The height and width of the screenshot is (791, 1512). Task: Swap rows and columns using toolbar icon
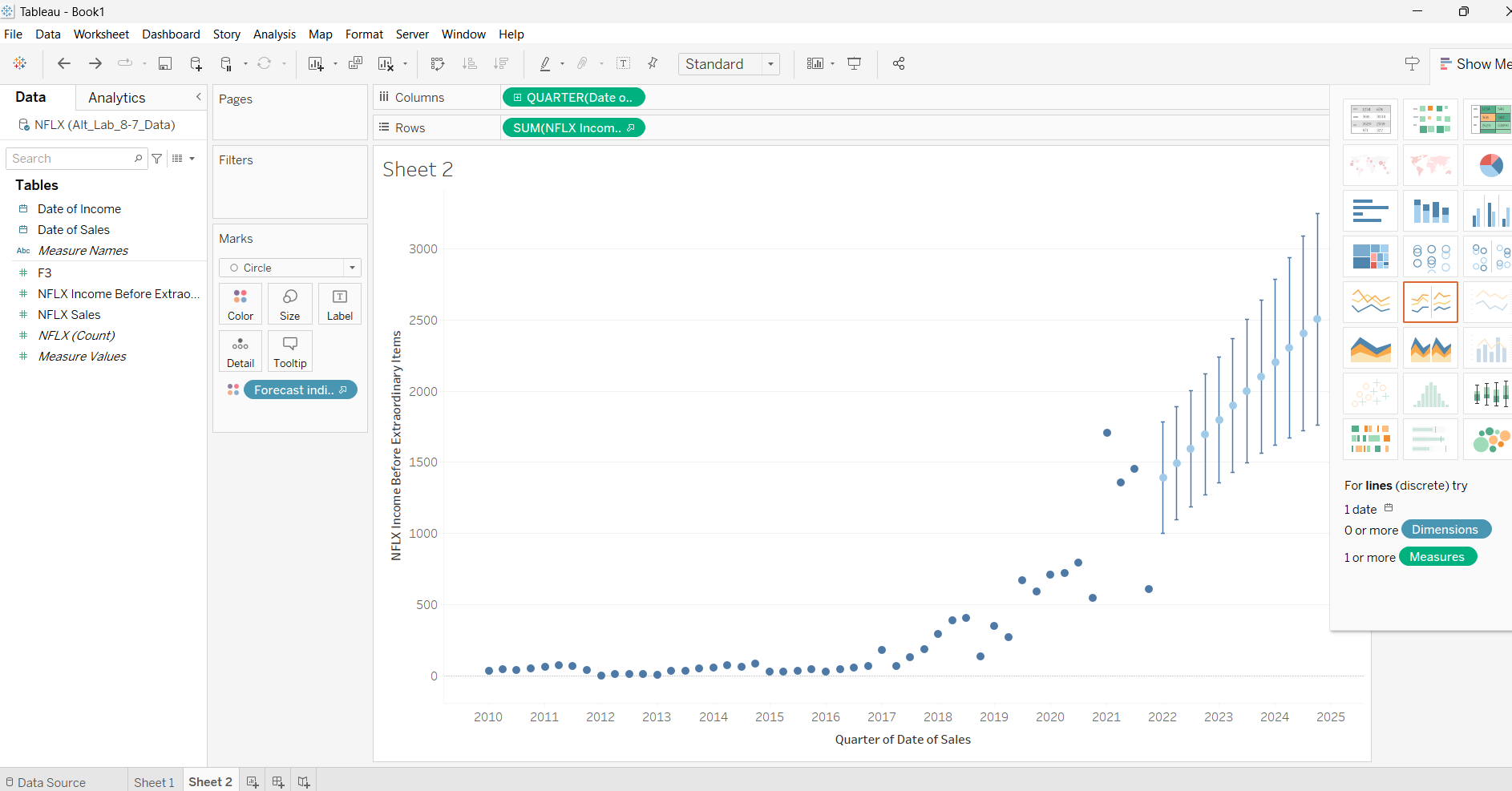(438, 63)
